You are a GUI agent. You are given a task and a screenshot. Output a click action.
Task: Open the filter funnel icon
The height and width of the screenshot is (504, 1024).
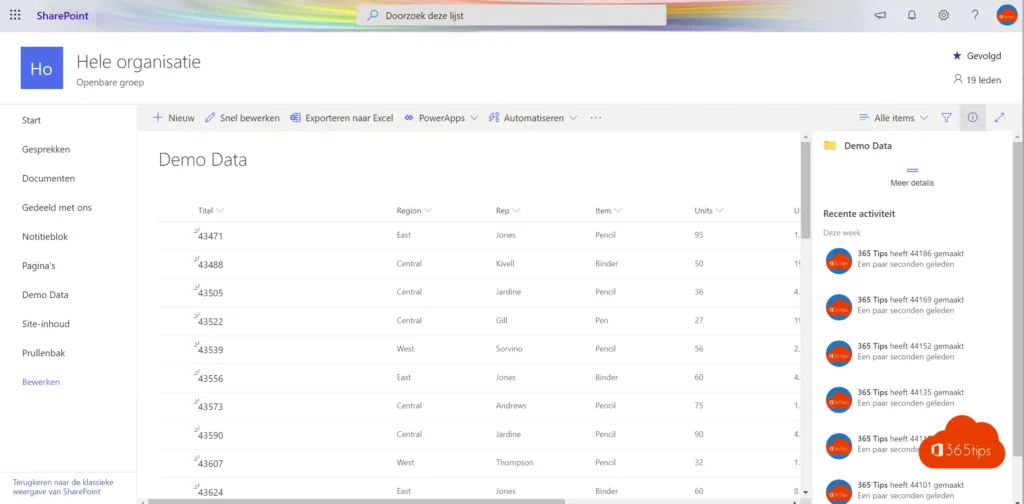point(946,118)
